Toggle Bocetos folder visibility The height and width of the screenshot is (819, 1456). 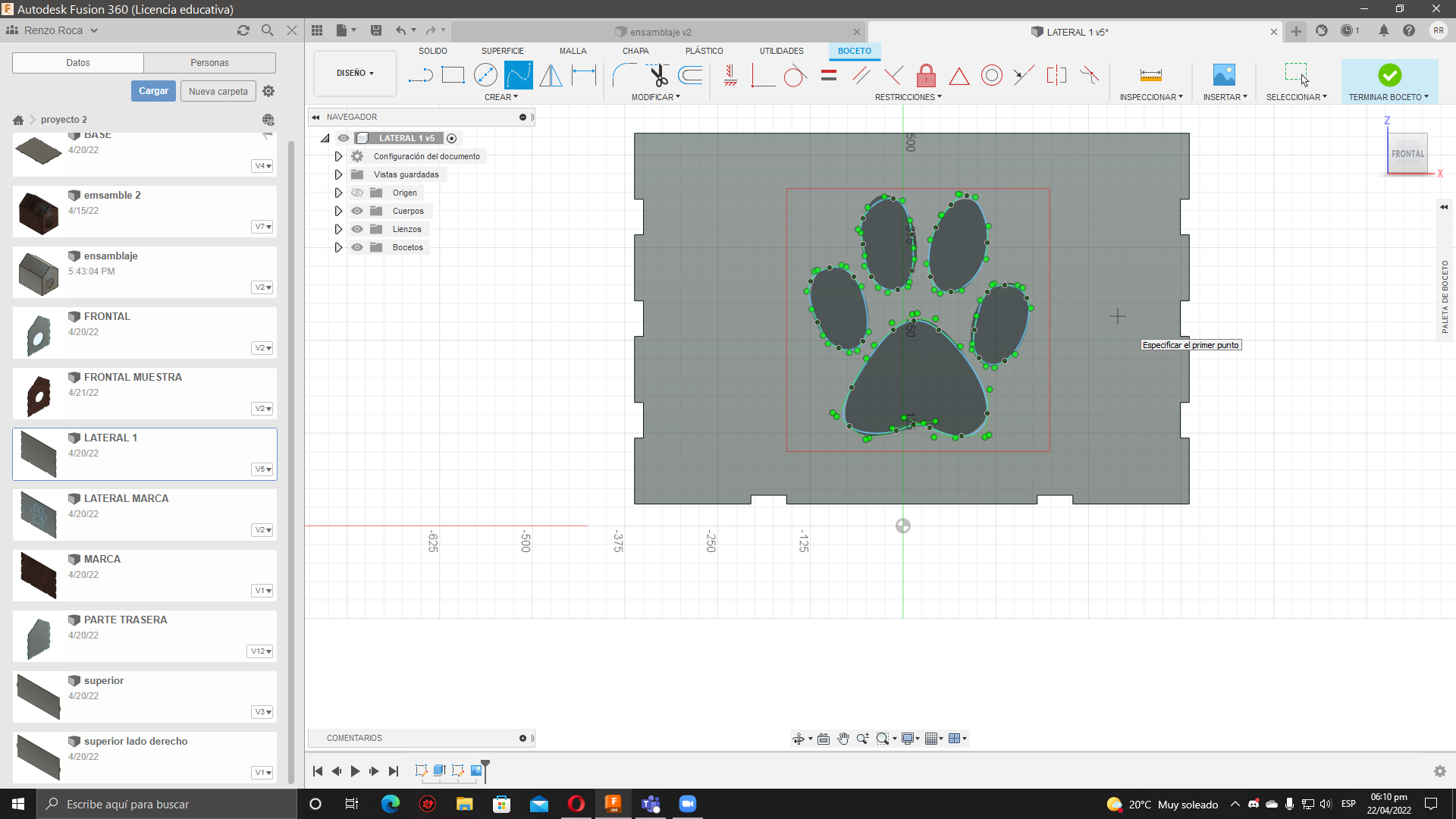coord(357,247)
